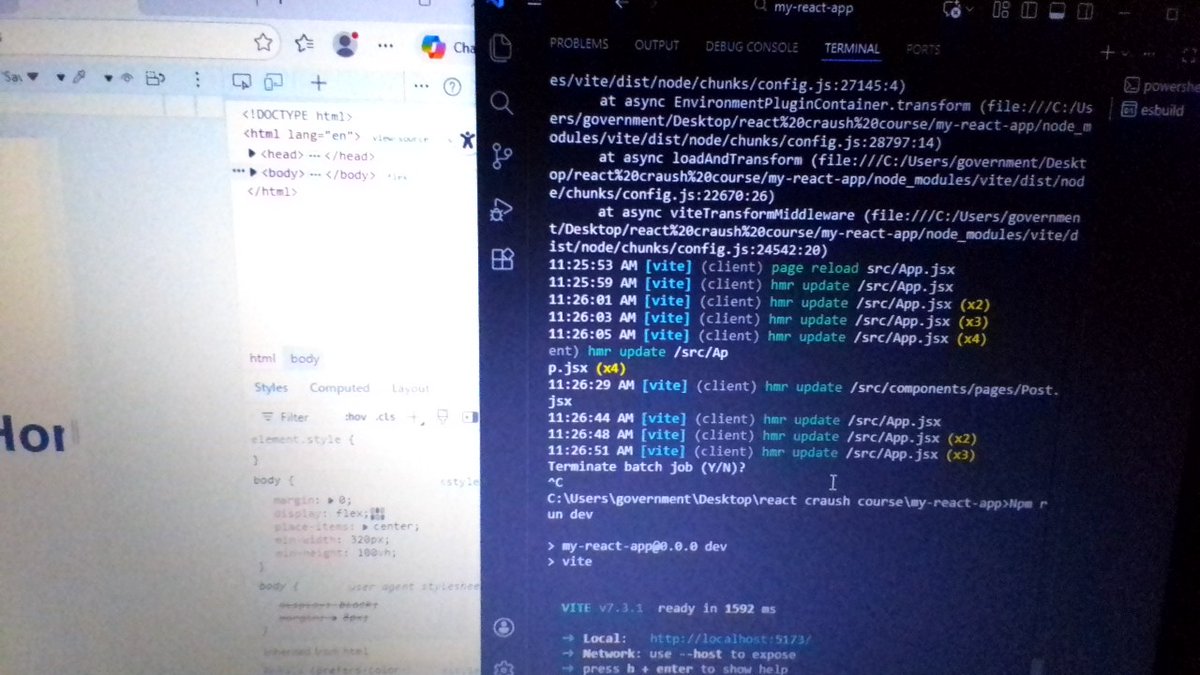Open the Source Control view

pyautogui.click(x=501, y=156)
